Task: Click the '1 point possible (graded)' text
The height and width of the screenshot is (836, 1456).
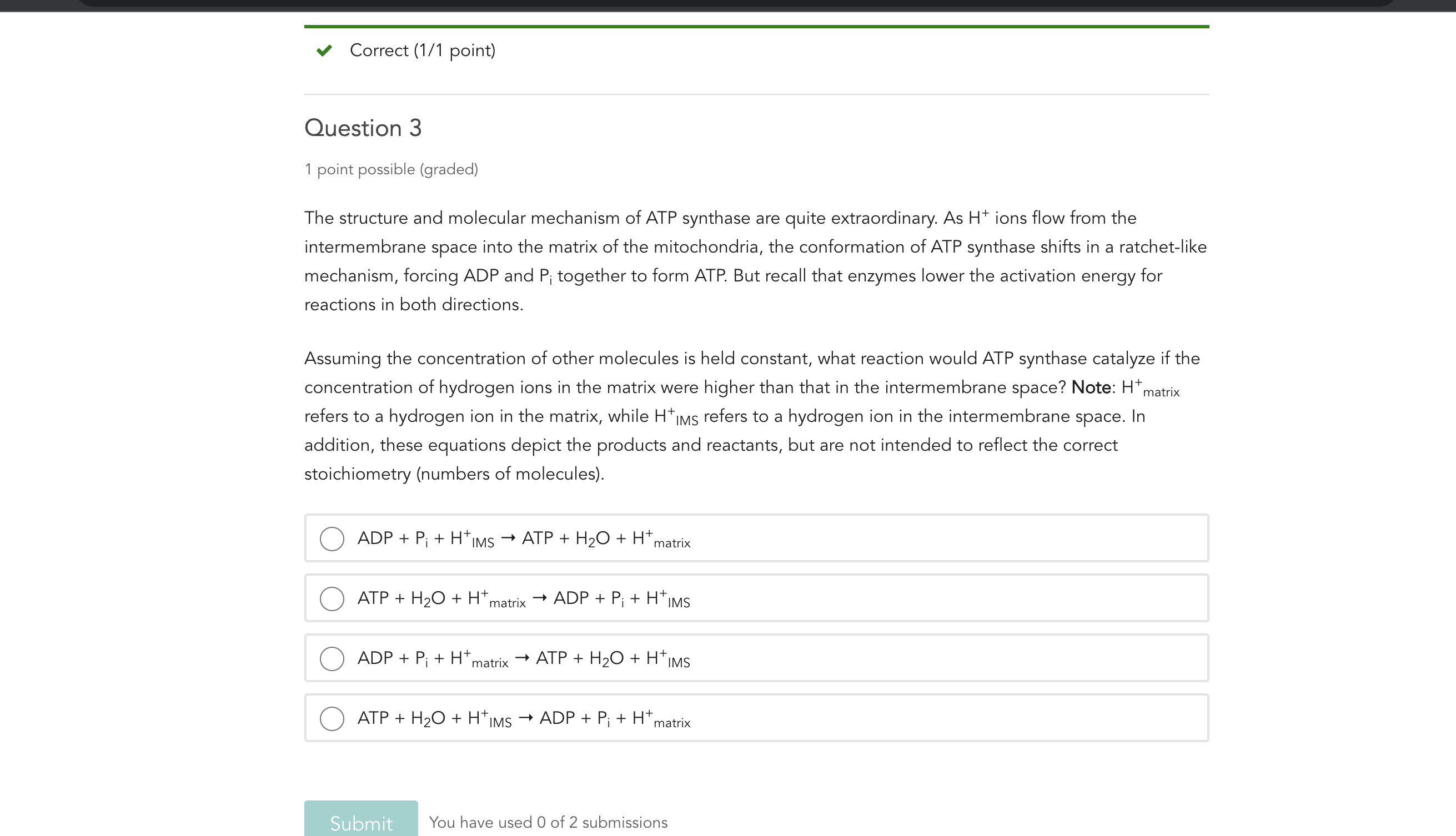Action: tap(391, 169)
